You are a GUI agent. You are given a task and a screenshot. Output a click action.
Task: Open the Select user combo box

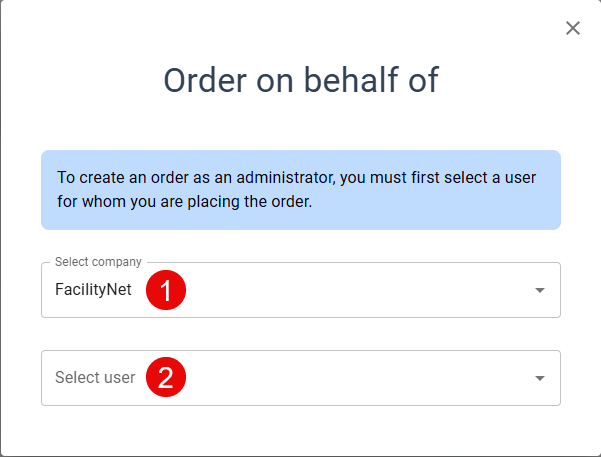tap(301, 378)
